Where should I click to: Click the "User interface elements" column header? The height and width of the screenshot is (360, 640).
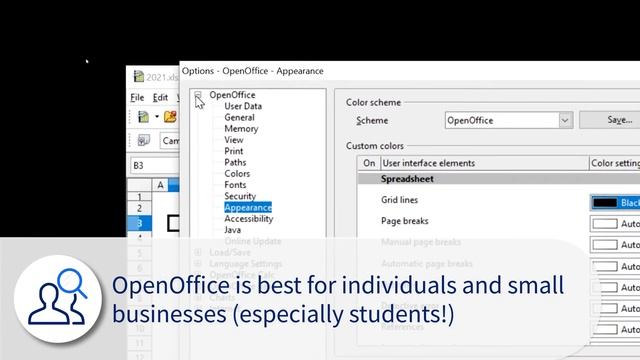tap(484, 163)
